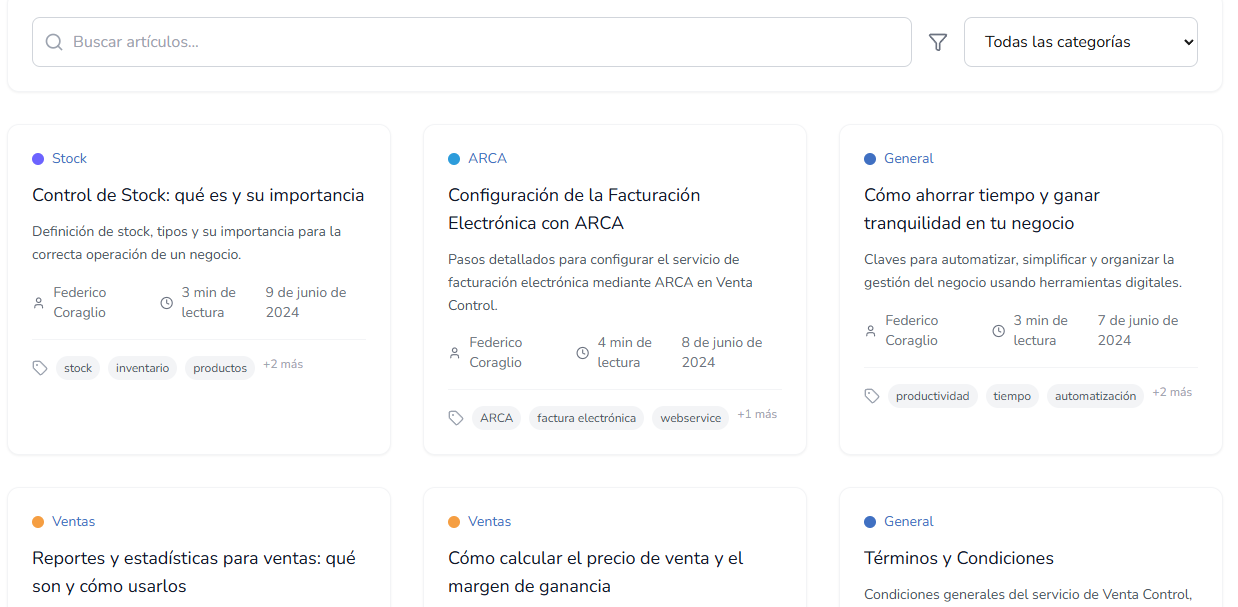Image resolution: width=1238 pixels, height=607 pixels.
Task: Select the webservice tag
Action: point(691,418)
